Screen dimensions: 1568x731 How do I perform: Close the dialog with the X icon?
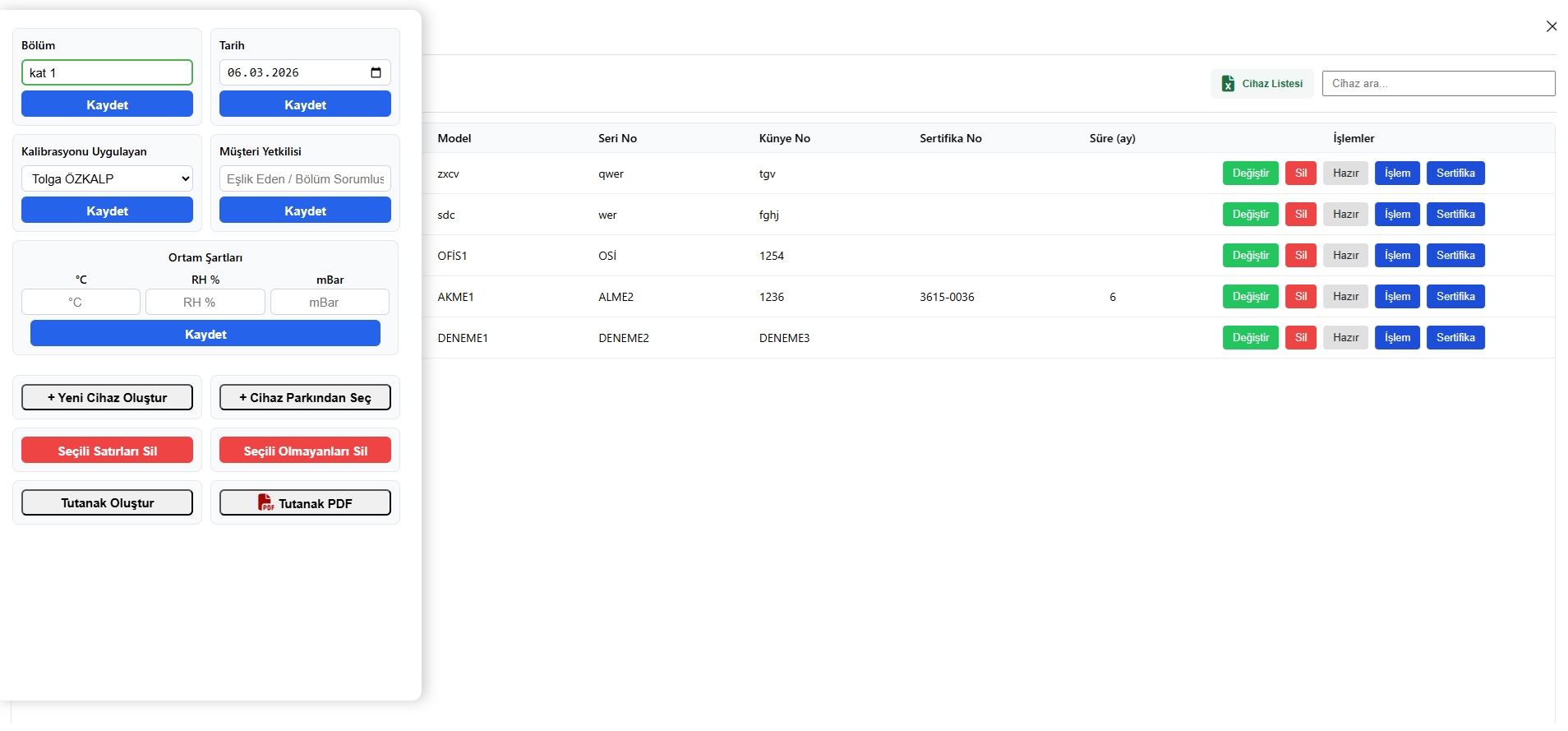pos(1551,26)
